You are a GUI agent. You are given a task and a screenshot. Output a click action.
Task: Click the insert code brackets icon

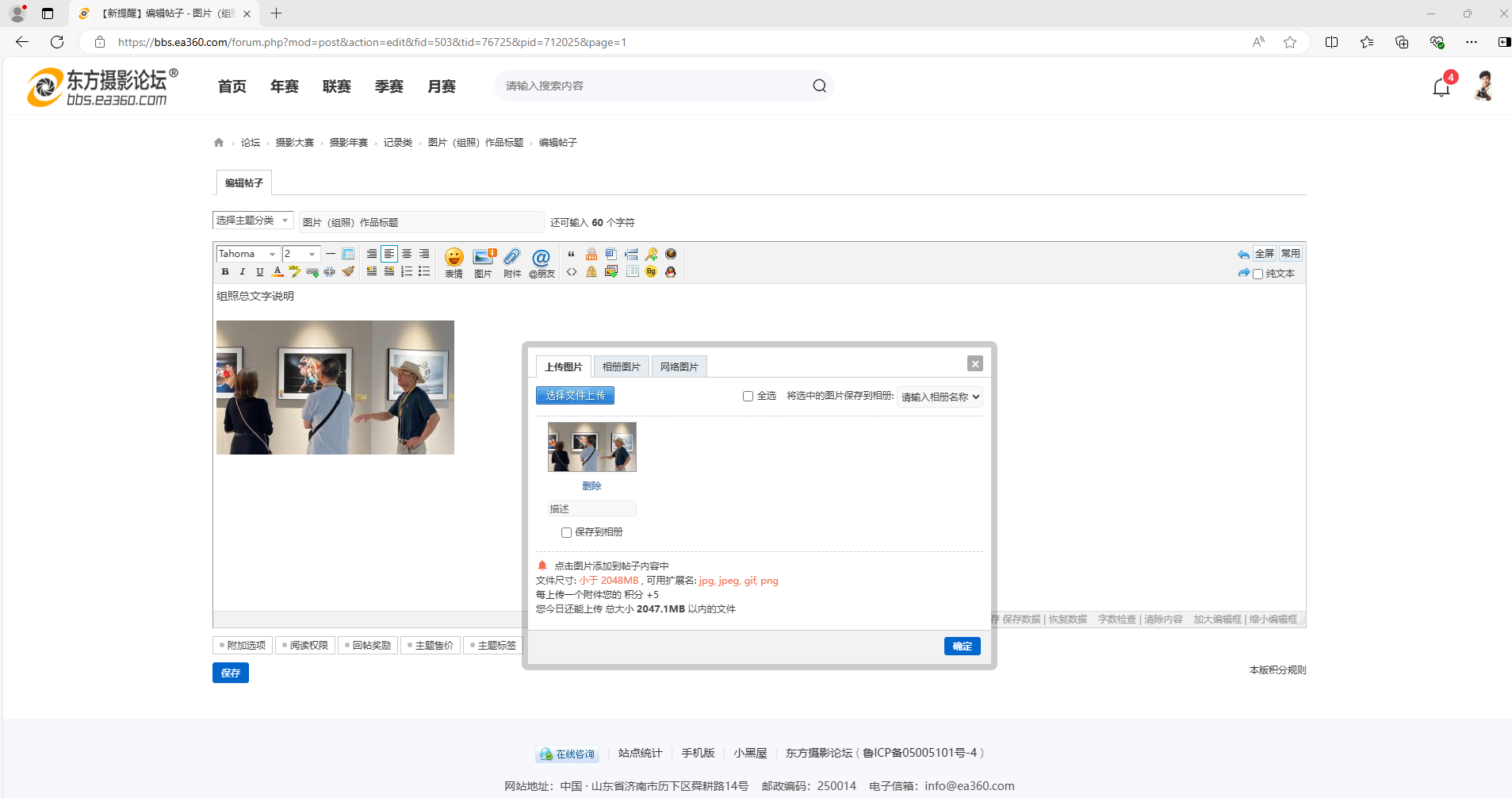(572, 272)
